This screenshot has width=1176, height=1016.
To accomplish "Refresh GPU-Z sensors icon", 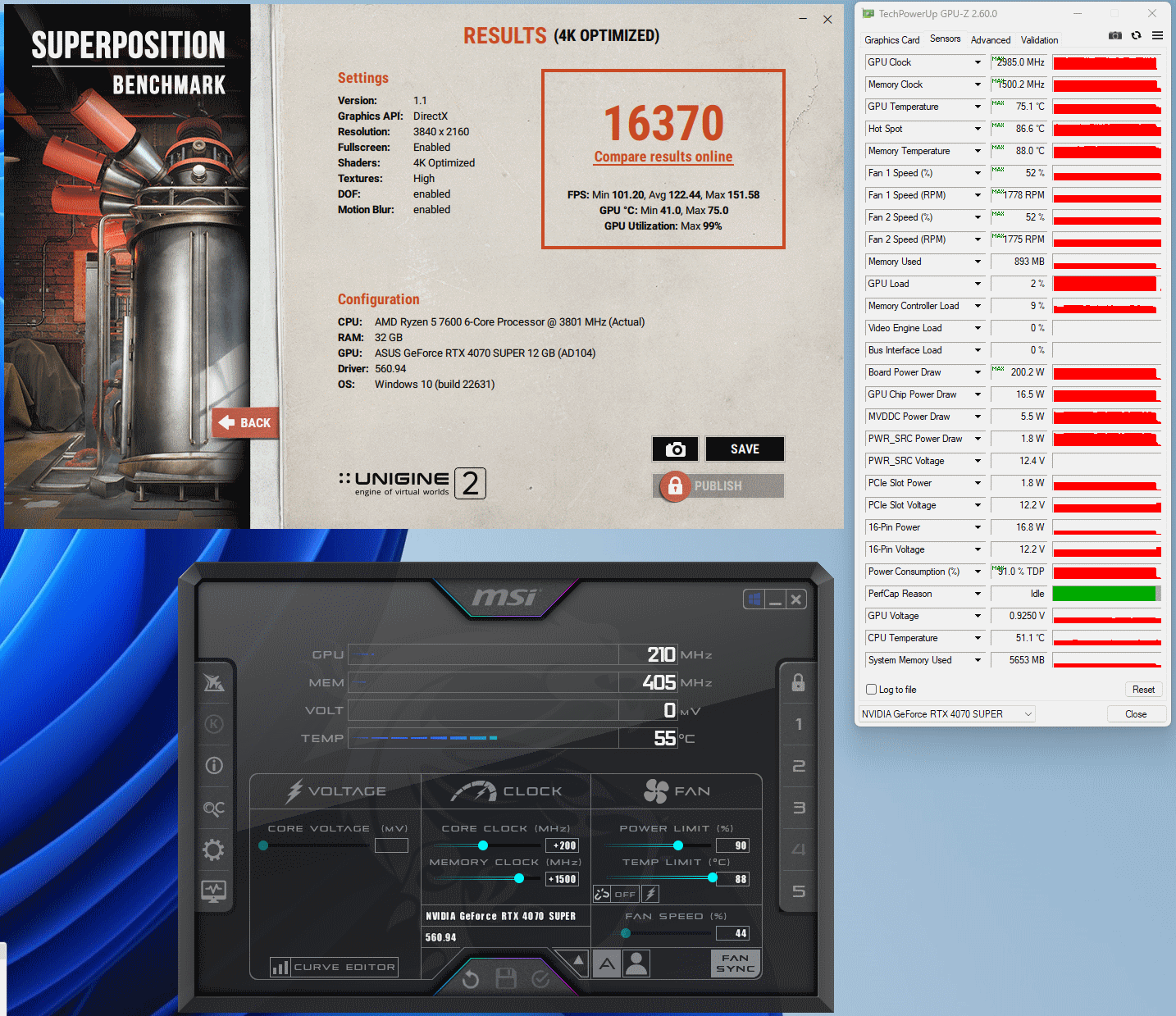I will pyautogui.click(x=1137, y=36).
